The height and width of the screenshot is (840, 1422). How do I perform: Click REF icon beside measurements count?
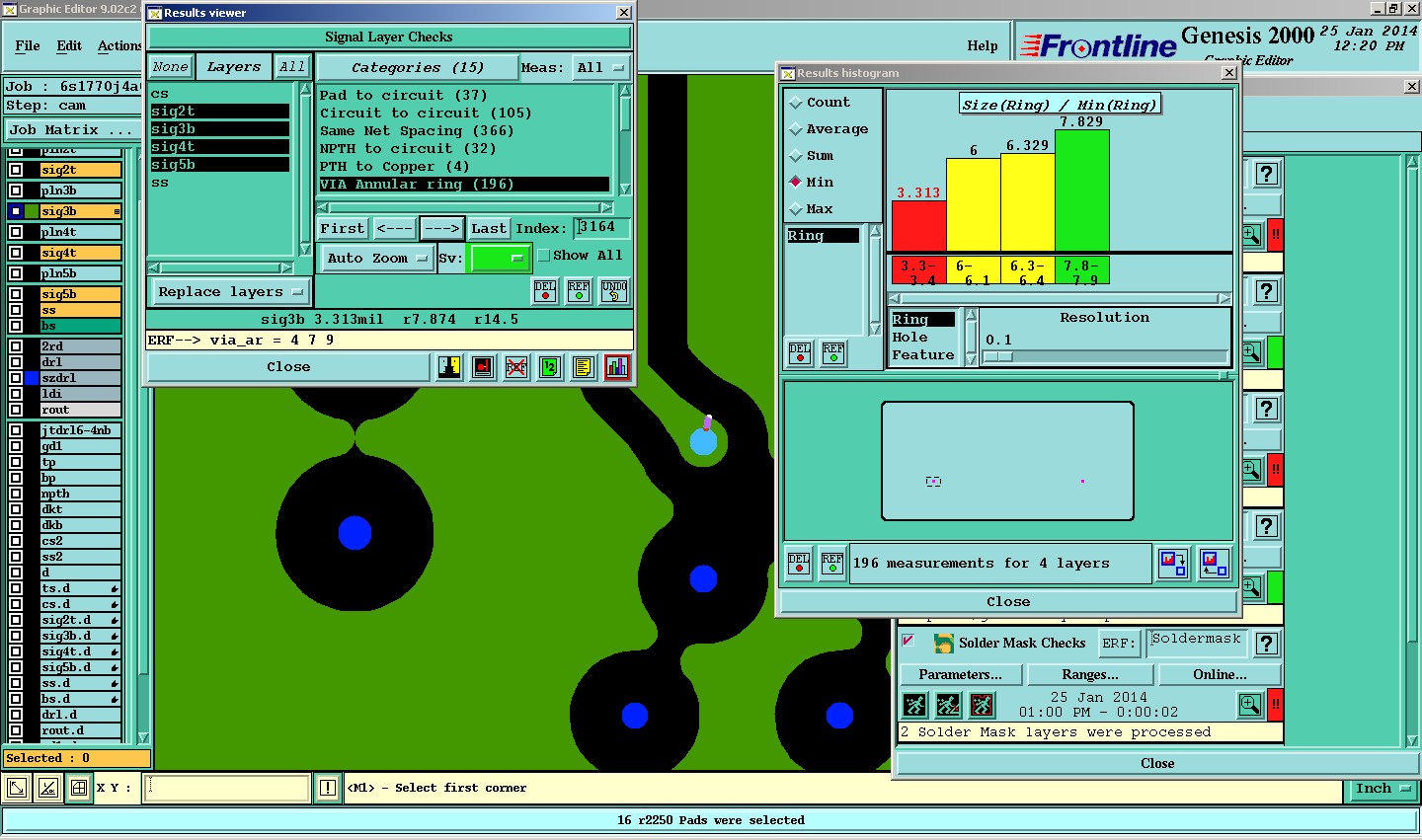(x=832, y=564)
